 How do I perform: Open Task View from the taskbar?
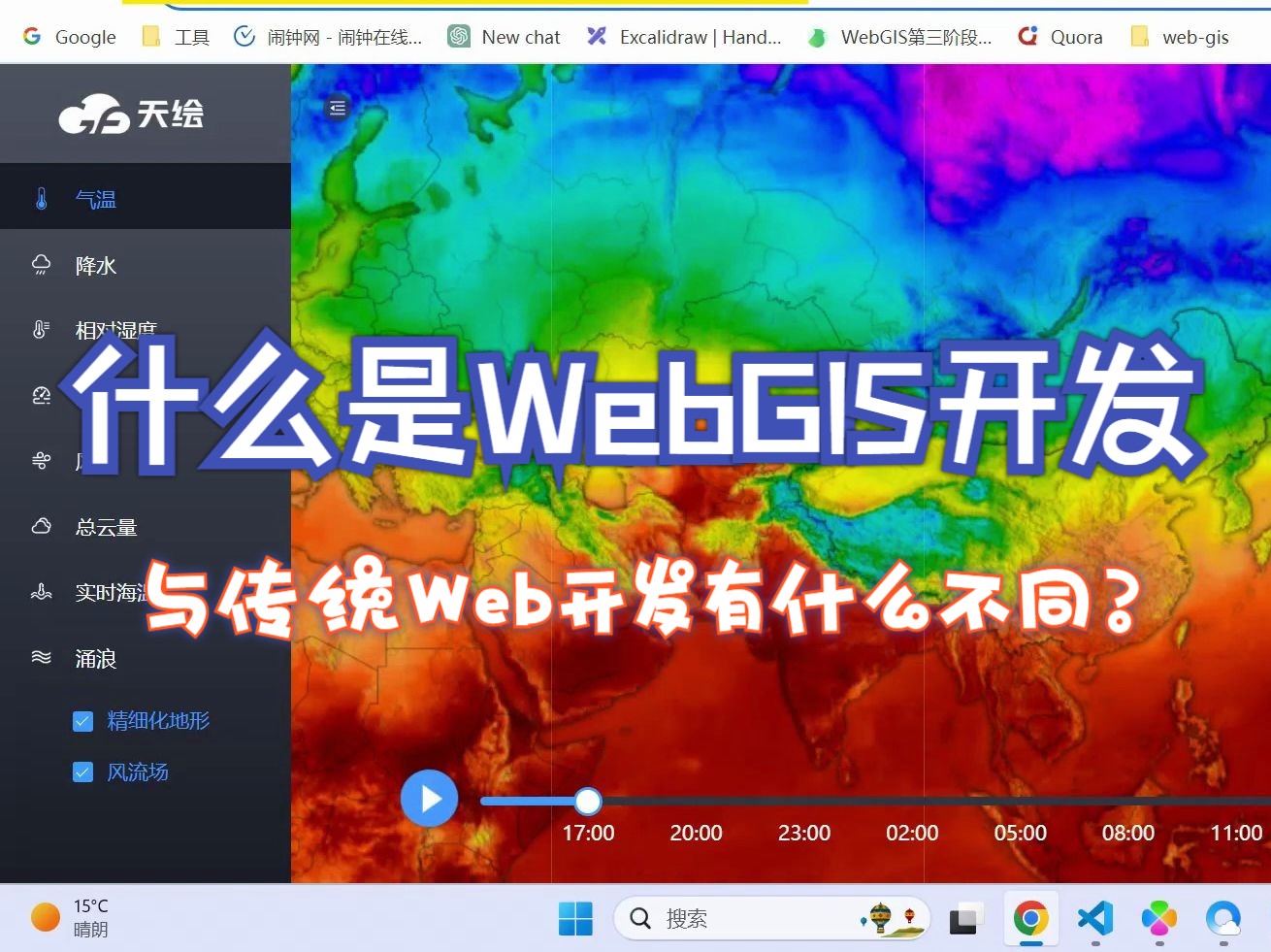966,918
